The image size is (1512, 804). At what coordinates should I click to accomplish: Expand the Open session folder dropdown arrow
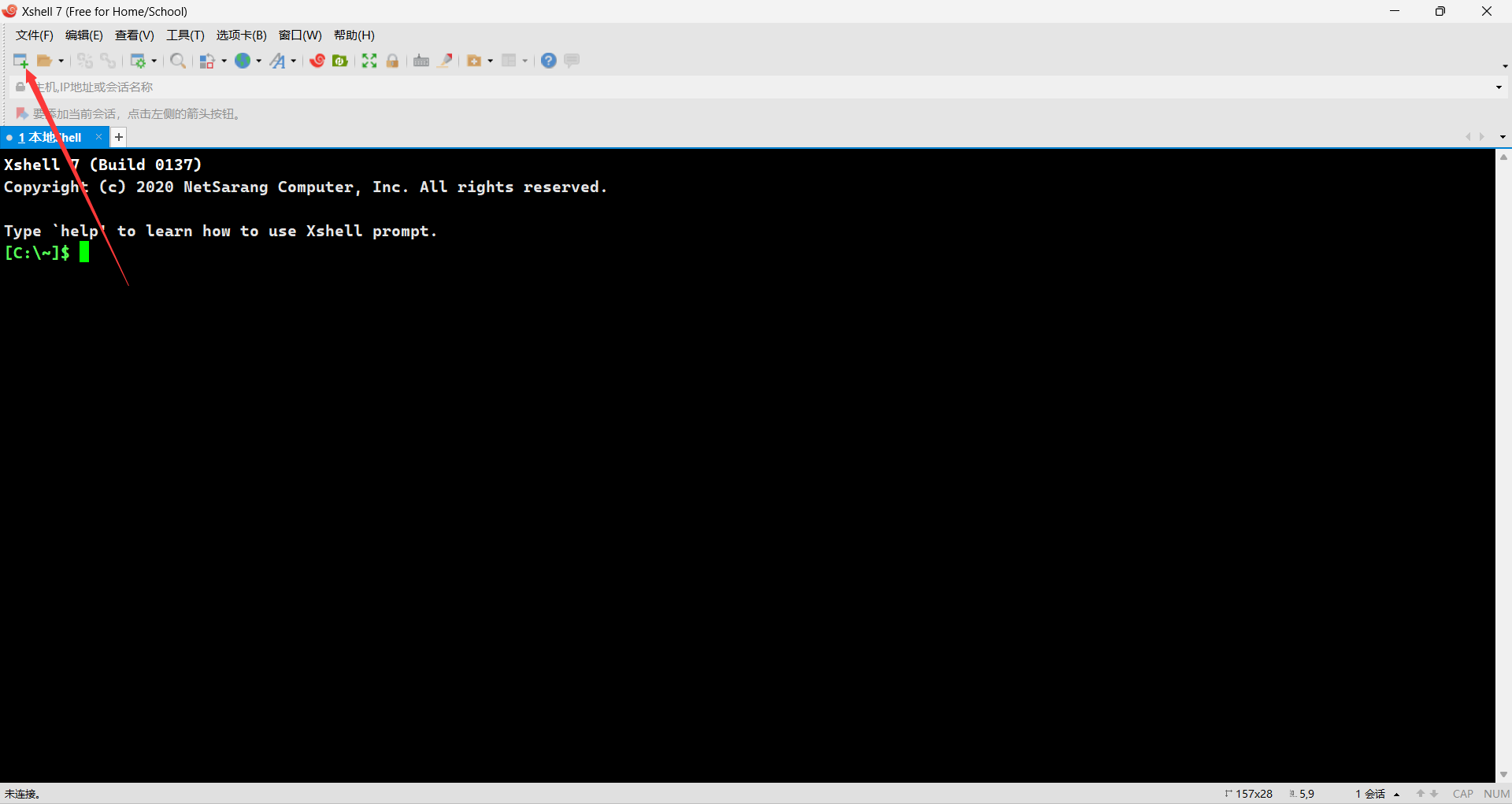coord(61,61)
